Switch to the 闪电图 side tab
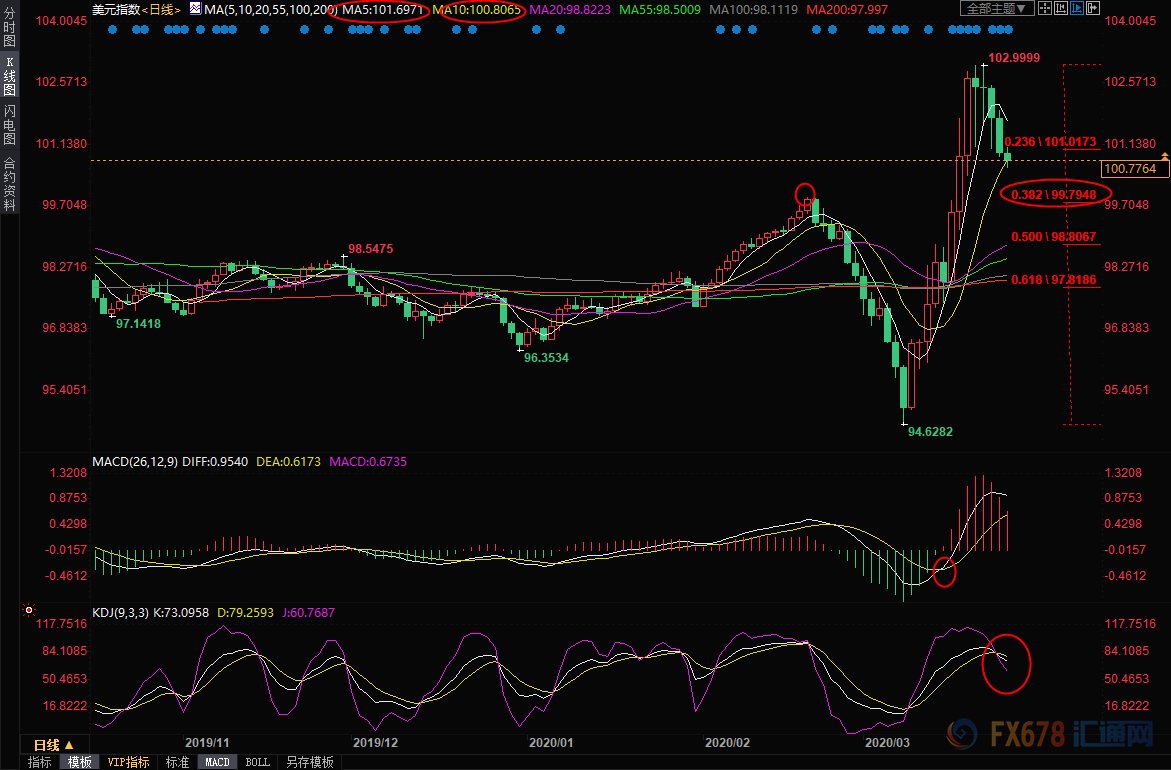1171x770 pixels. pyautogui.click(x=9, y=125)
